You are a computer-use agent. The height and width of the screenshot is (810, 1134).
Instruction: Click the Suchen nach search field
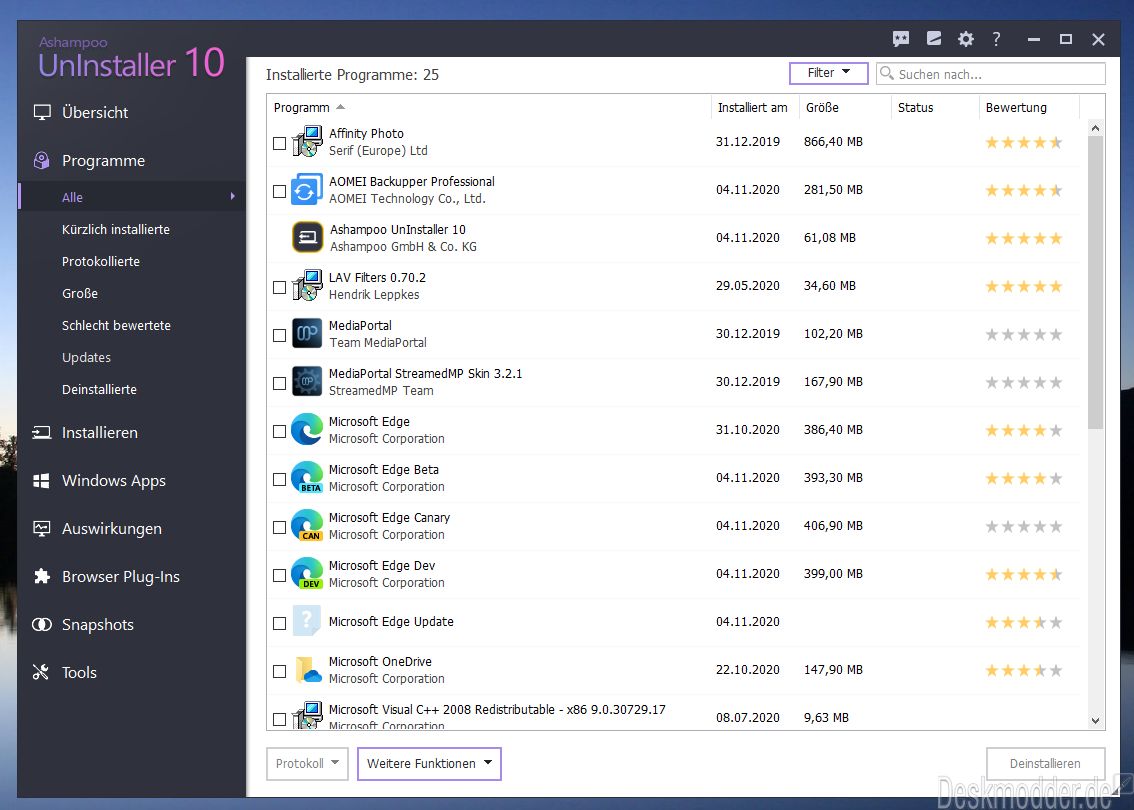coord(990,74)
